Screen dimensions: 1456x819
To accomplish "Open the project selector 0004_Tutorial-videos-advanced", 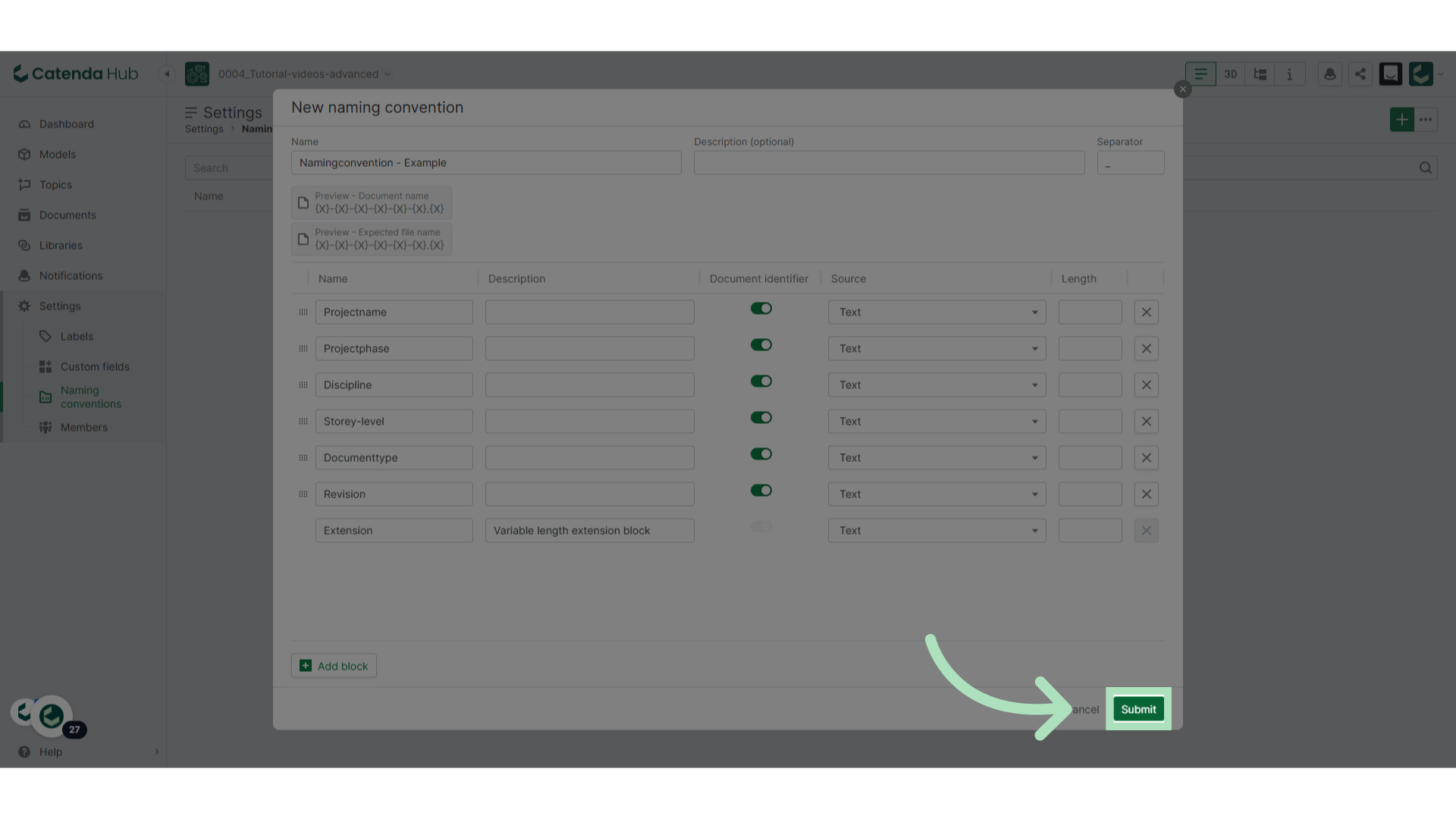I will (x=304, y=74).
